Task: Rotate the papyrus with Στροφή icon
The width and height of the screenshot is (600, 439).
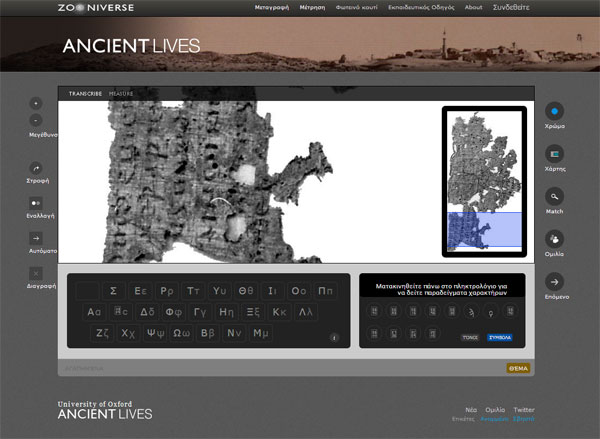Action: coord(36,168)
